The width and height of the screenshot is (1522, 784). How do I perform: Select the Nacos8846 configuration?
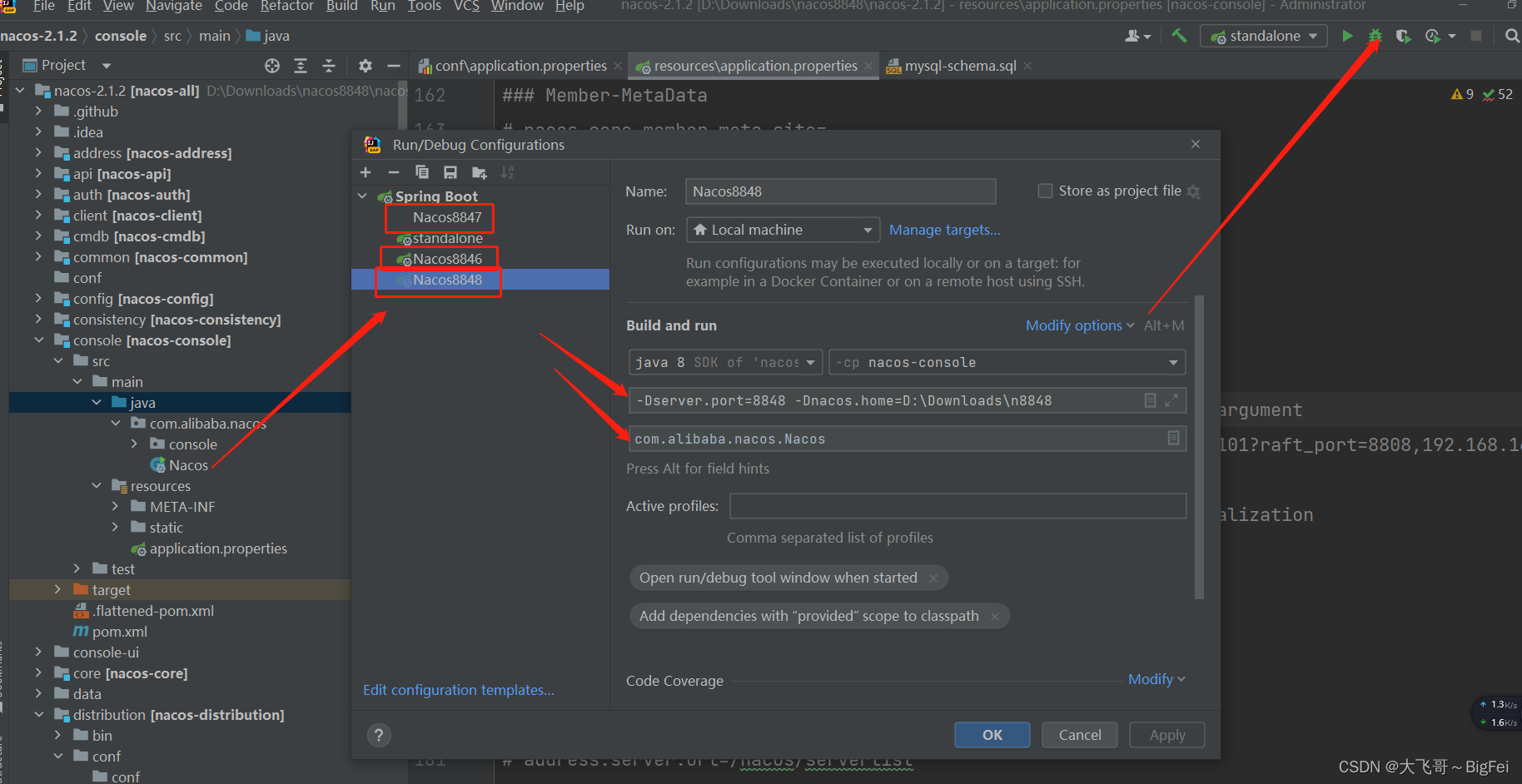447,259
